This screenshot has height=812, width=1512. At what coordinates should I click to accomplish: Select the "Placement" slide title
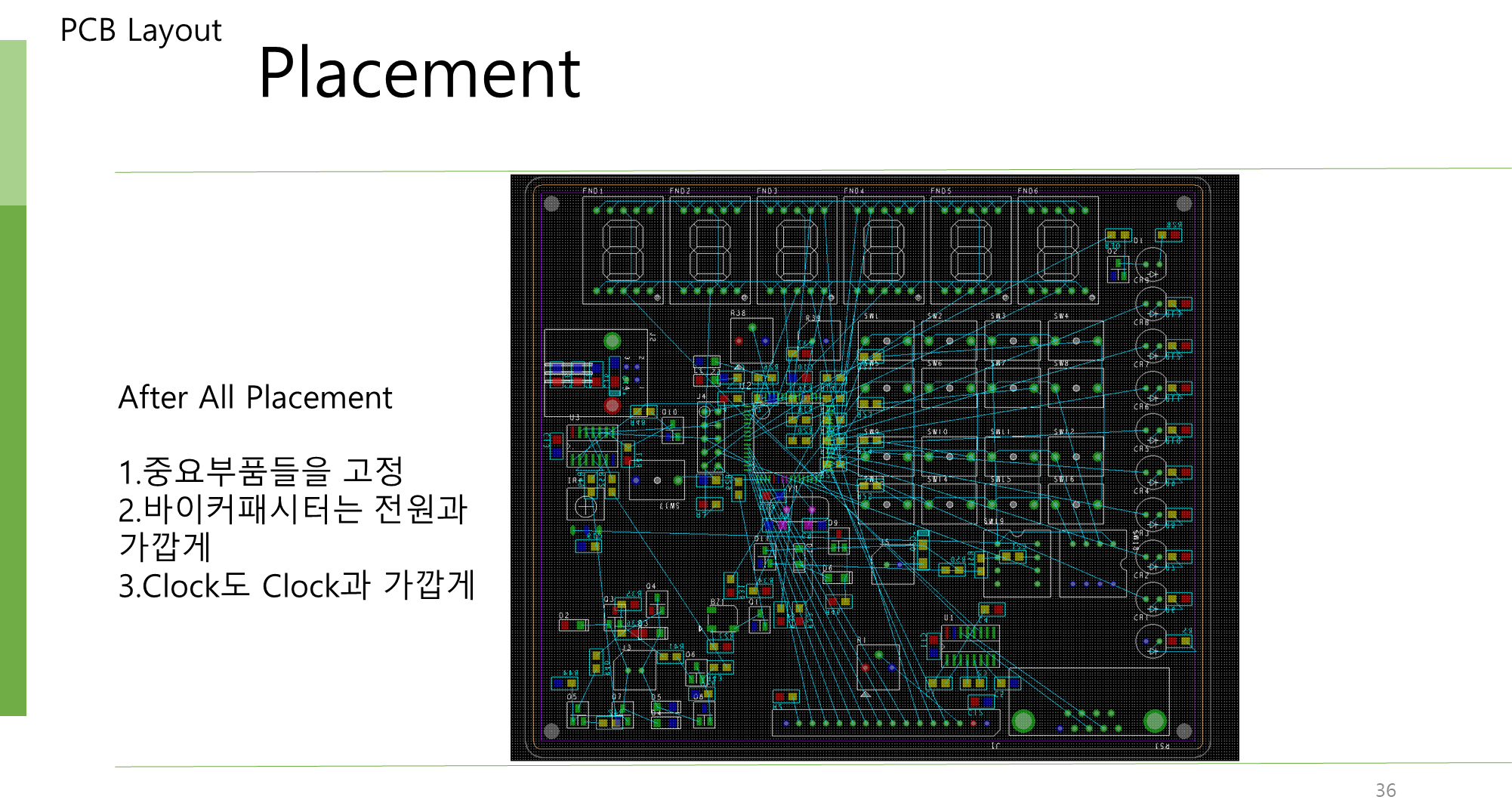click(419, 73)
